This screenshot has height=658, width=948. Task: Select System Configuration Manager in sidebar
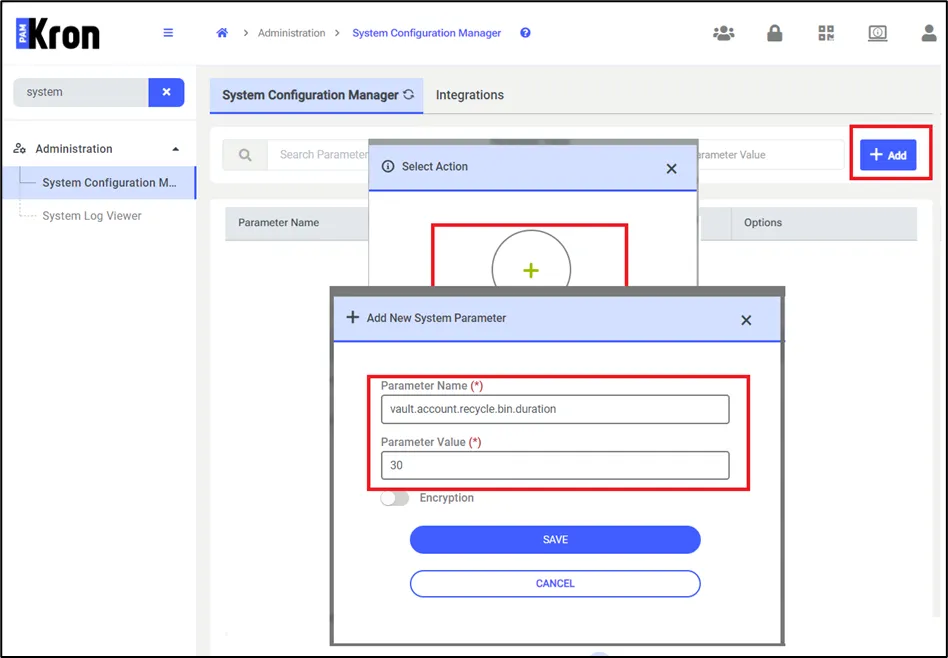click(x=99, y=183)
